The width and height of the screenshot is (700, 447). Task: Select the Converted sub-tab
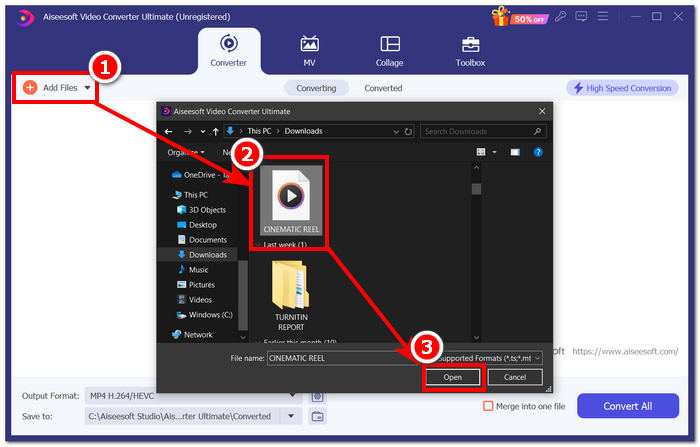tap(383, 88)
